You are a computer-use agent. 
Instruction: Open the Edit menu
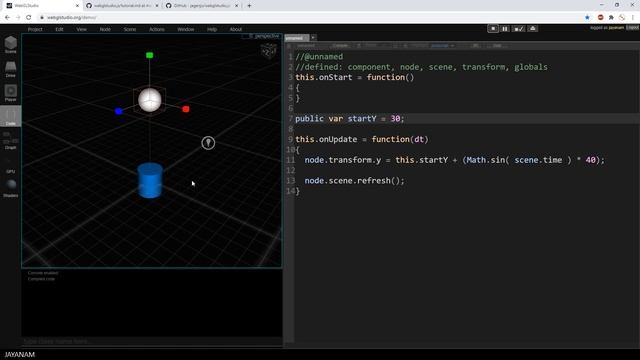coord(59,29)
